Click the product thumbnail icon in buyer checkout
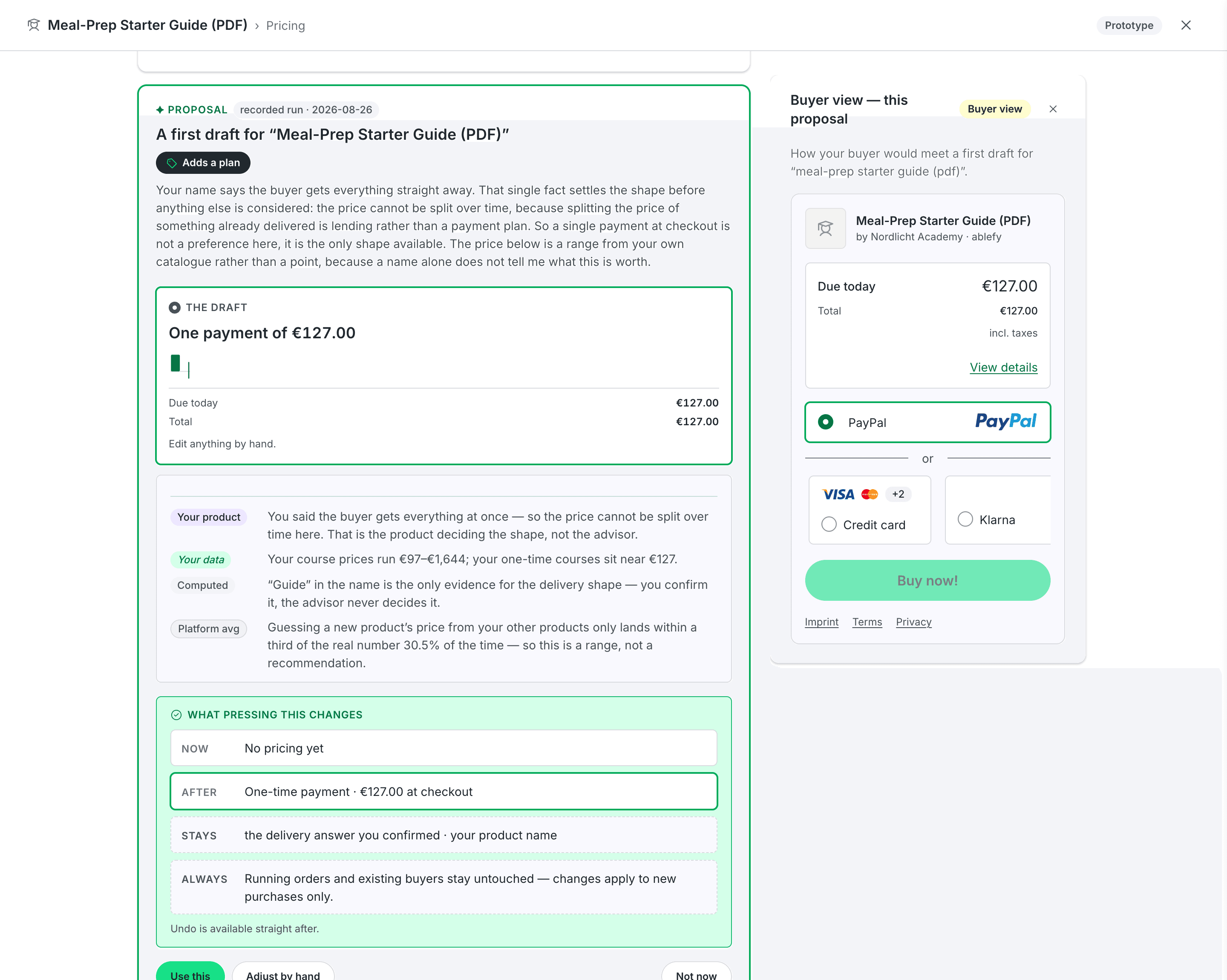The image size is (1227, 980). 825,228
